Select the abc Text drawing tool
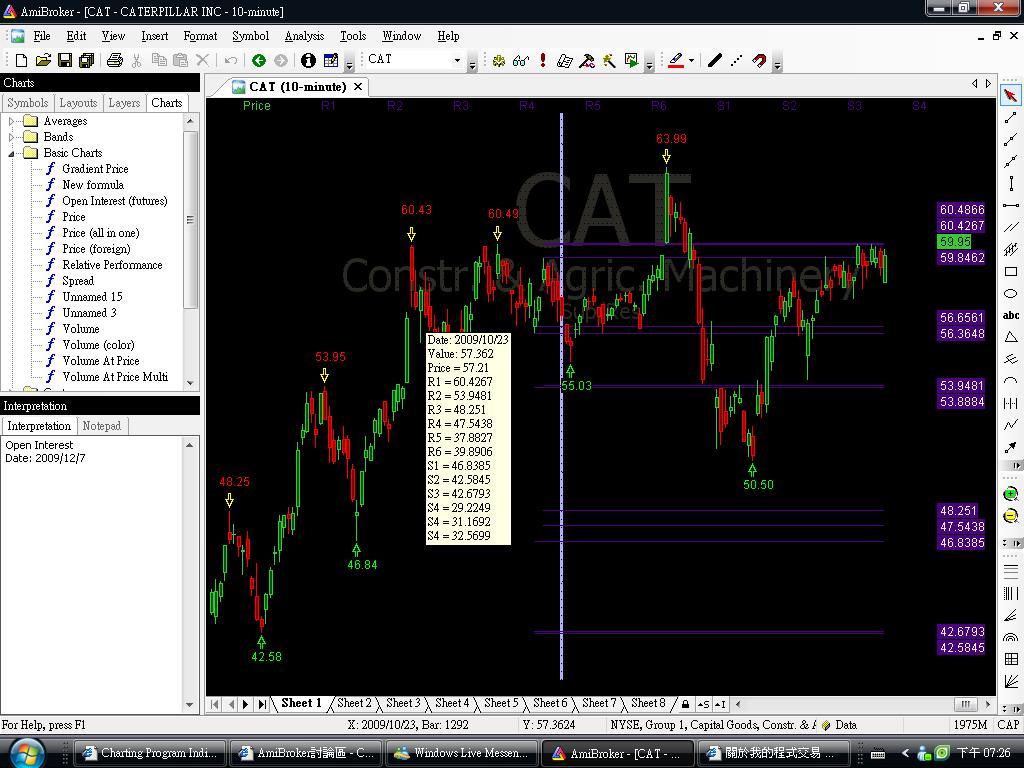This screenshot has width=1024, height=768. click(1010, 315)
